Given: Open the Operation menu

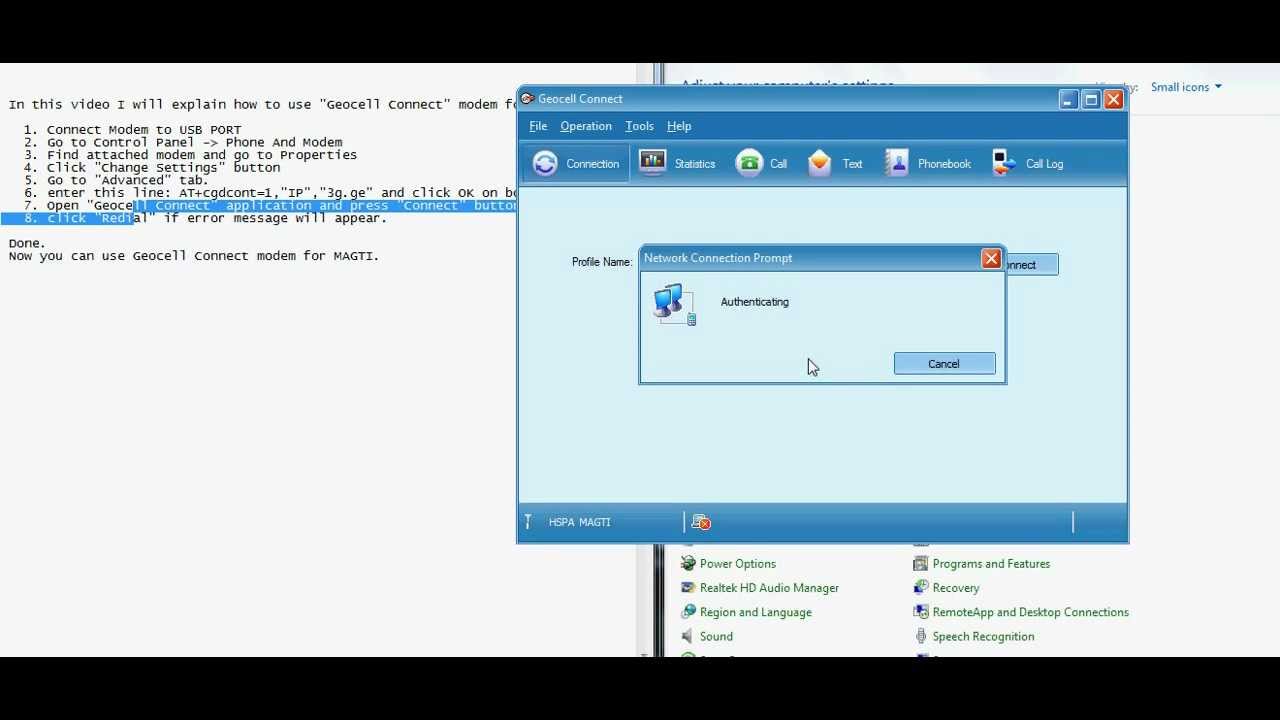Looking at the screenshot, I should tap(586, 126).
